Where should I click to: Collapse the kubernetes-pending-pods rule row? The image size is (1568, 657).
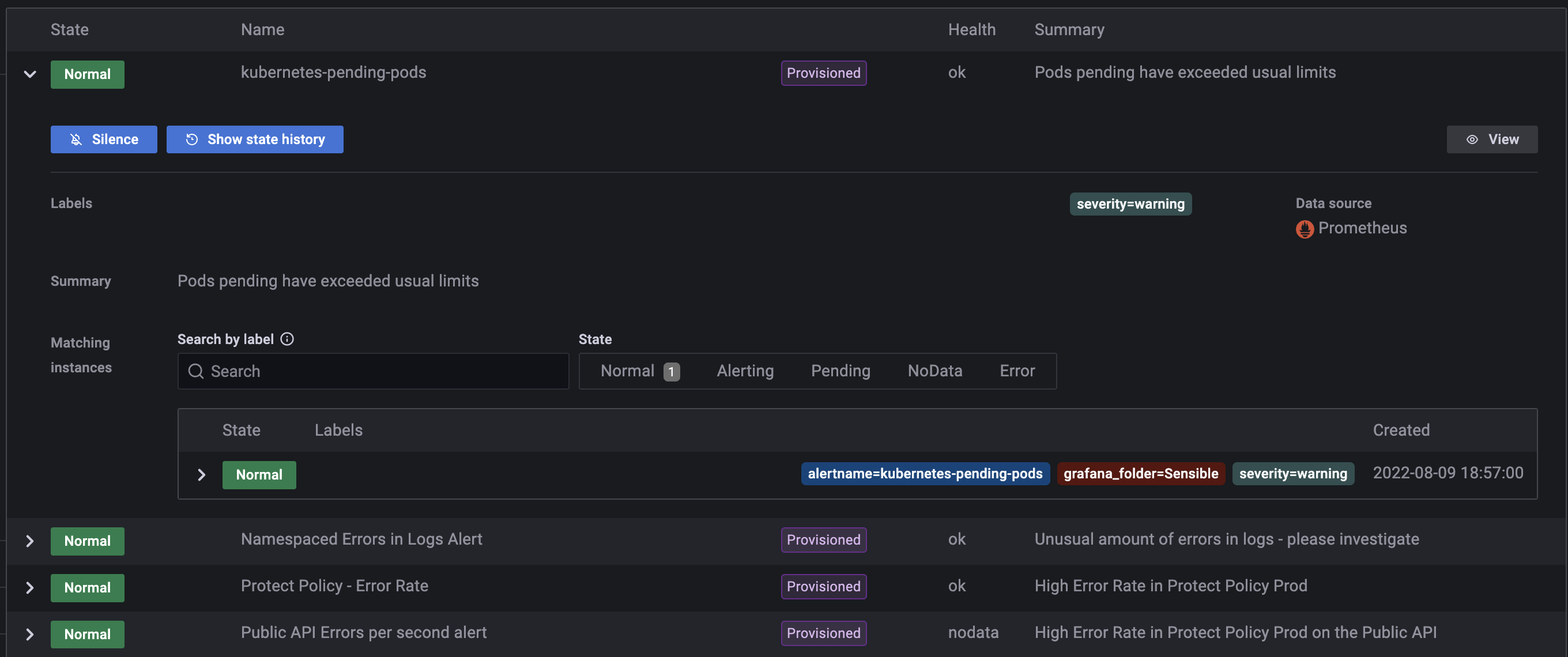point(30,74)
